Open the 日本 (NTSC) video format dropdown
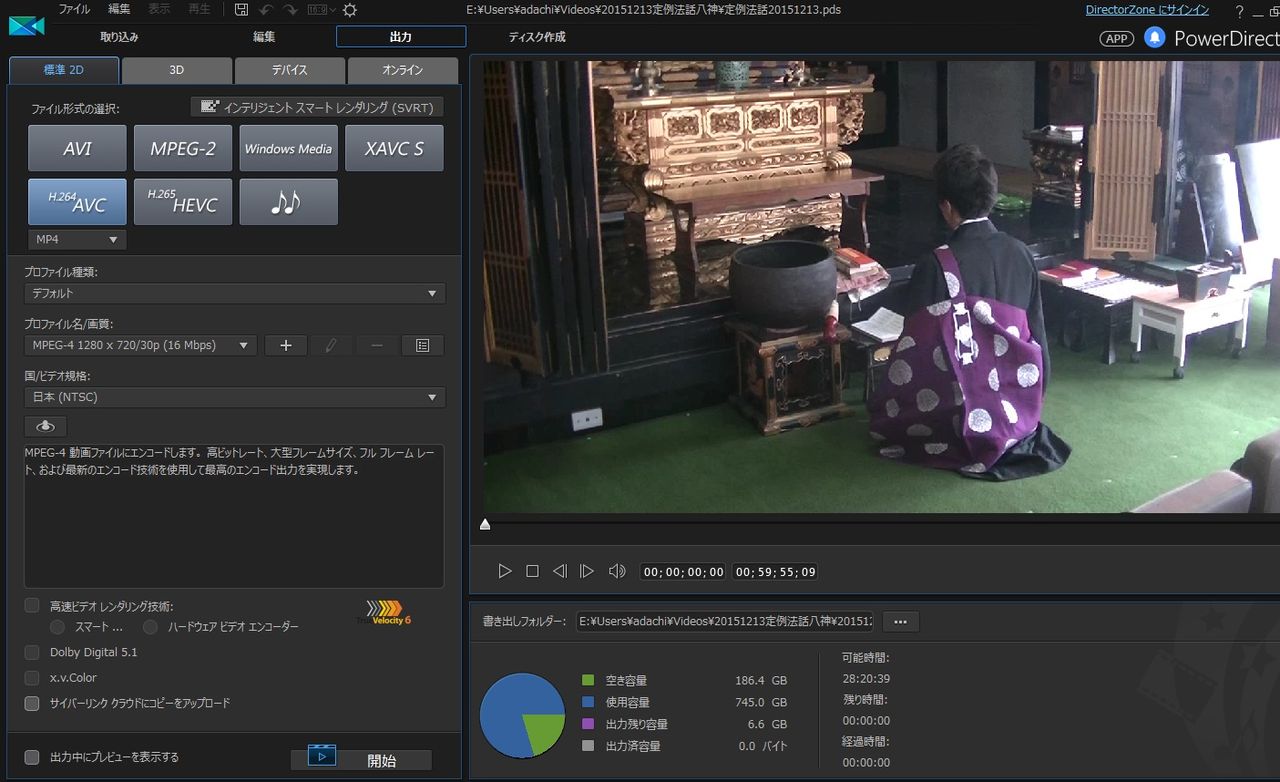Image resolution: width=1280 pixels, height=782 pixels. [235, 397]
